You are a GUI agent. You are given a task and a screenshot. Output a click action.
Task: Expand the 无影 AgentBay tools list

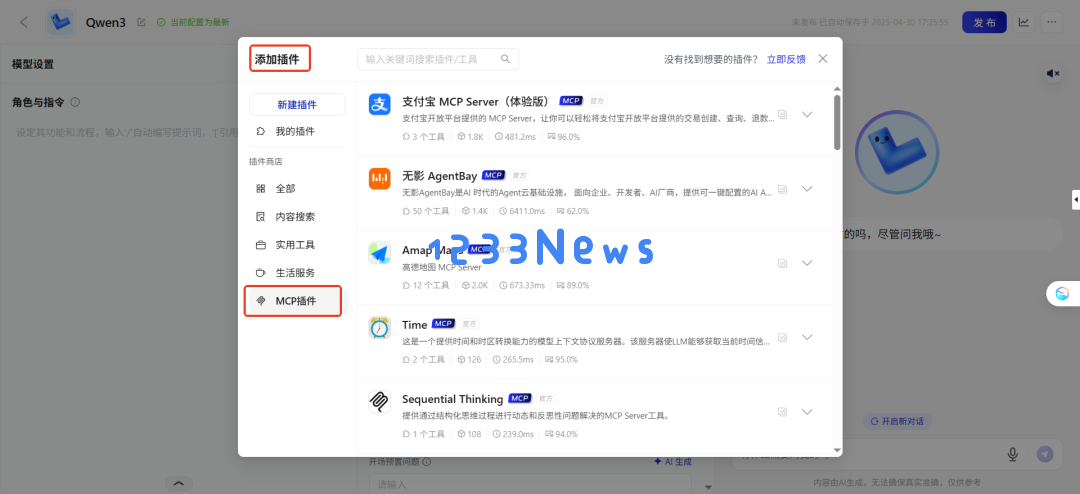[x=807, y=189]
